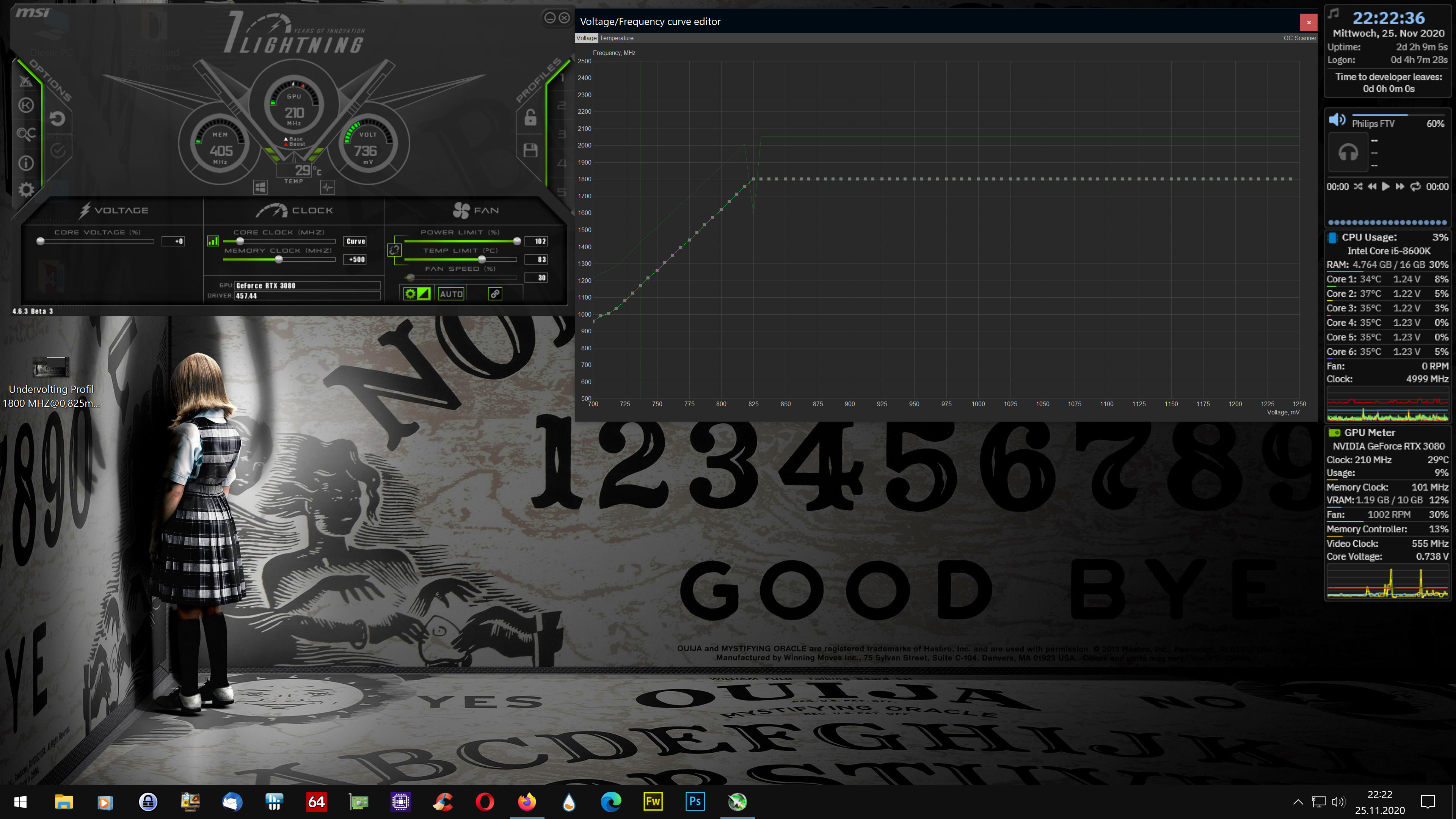Select profile slot 2

tap(561, 106)
